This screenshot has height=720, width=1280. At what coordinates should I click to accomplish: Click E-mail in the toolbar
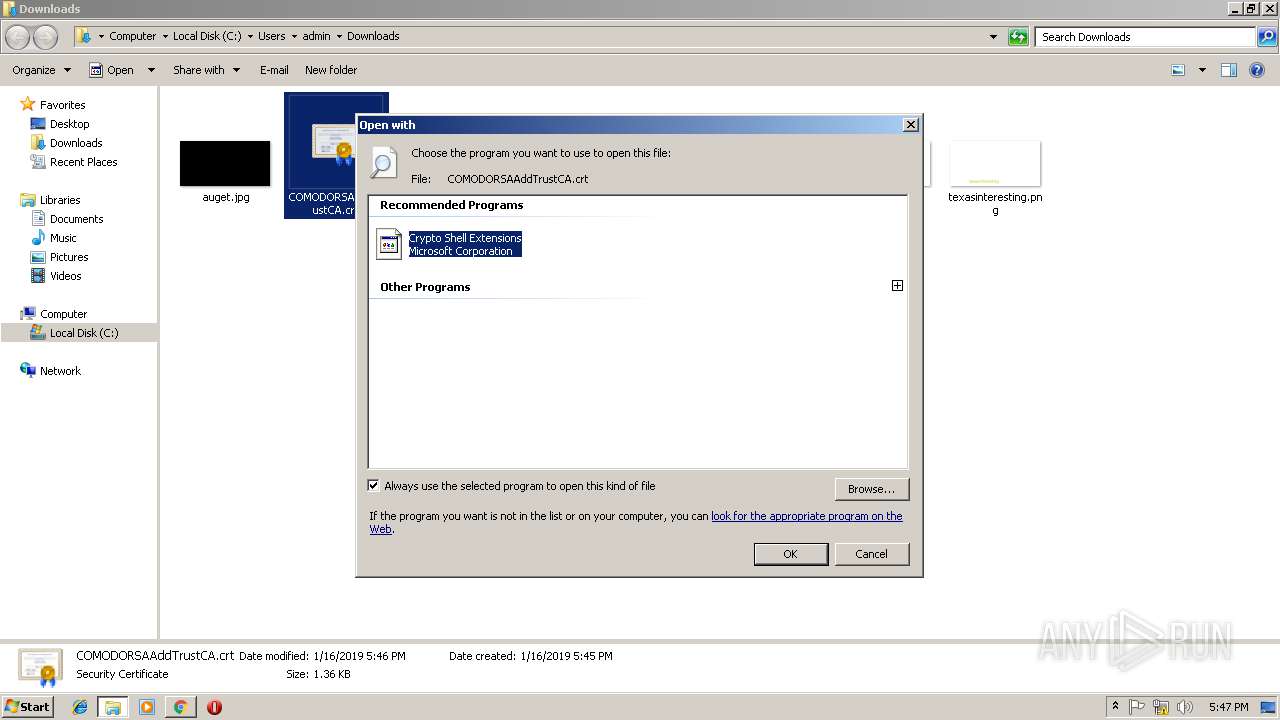(274, 70)
